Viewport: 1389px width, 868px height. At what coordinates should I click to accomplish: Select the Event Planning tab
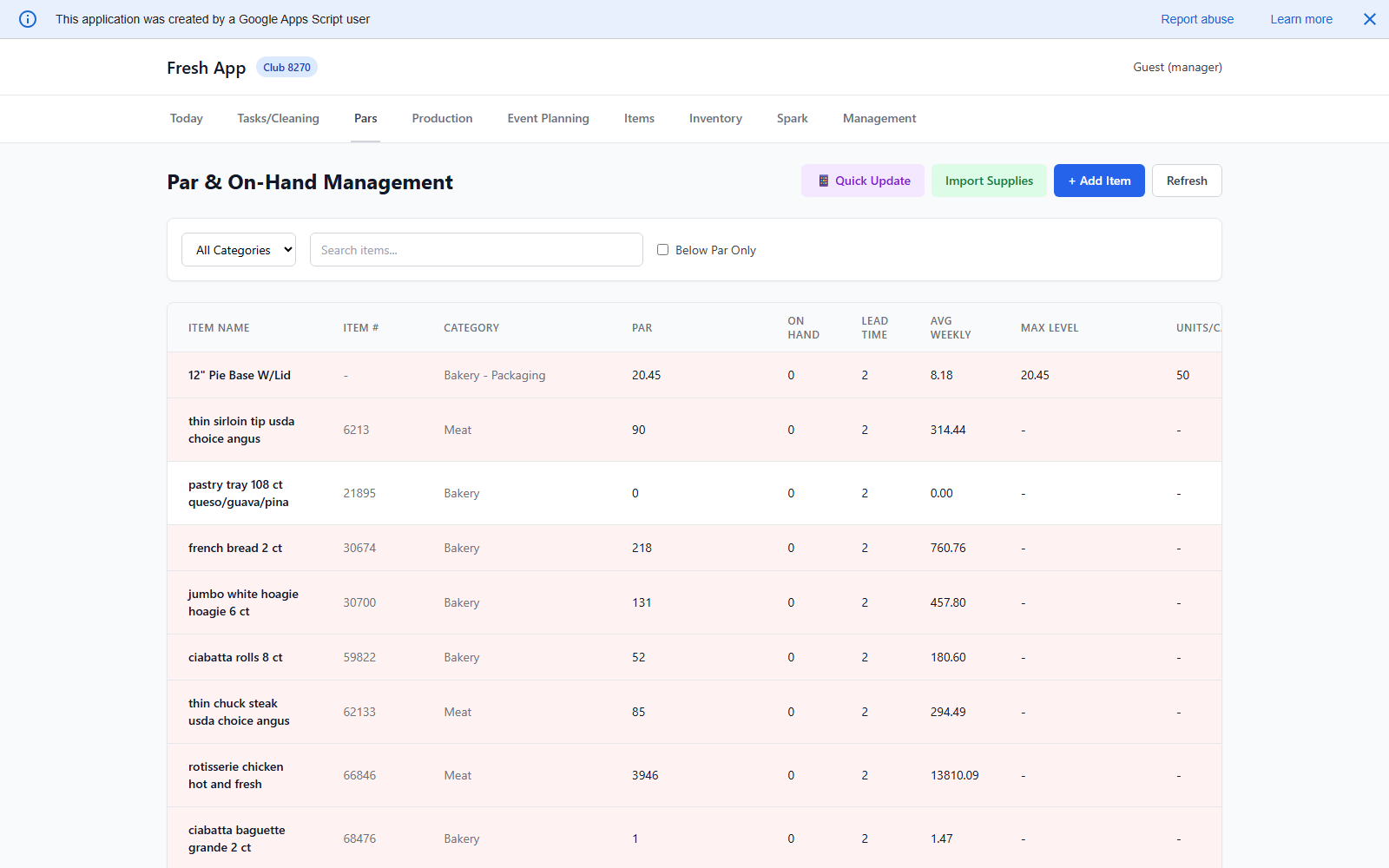pos(548,118)
